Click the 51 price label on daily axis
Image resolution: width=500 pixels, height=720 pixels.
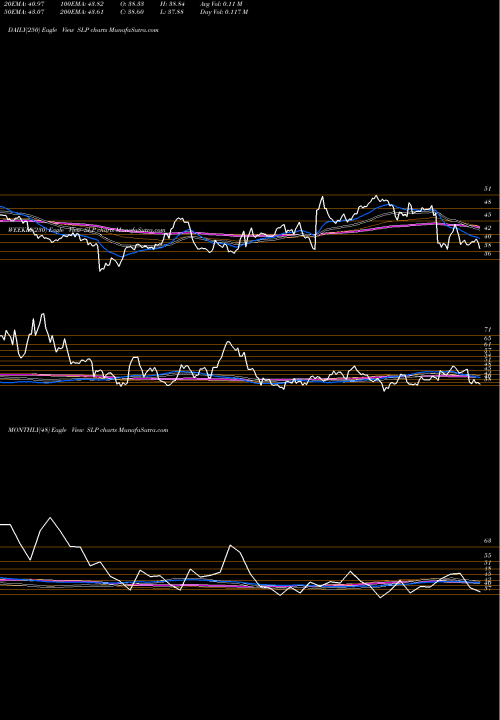click(x=488, y=189)
